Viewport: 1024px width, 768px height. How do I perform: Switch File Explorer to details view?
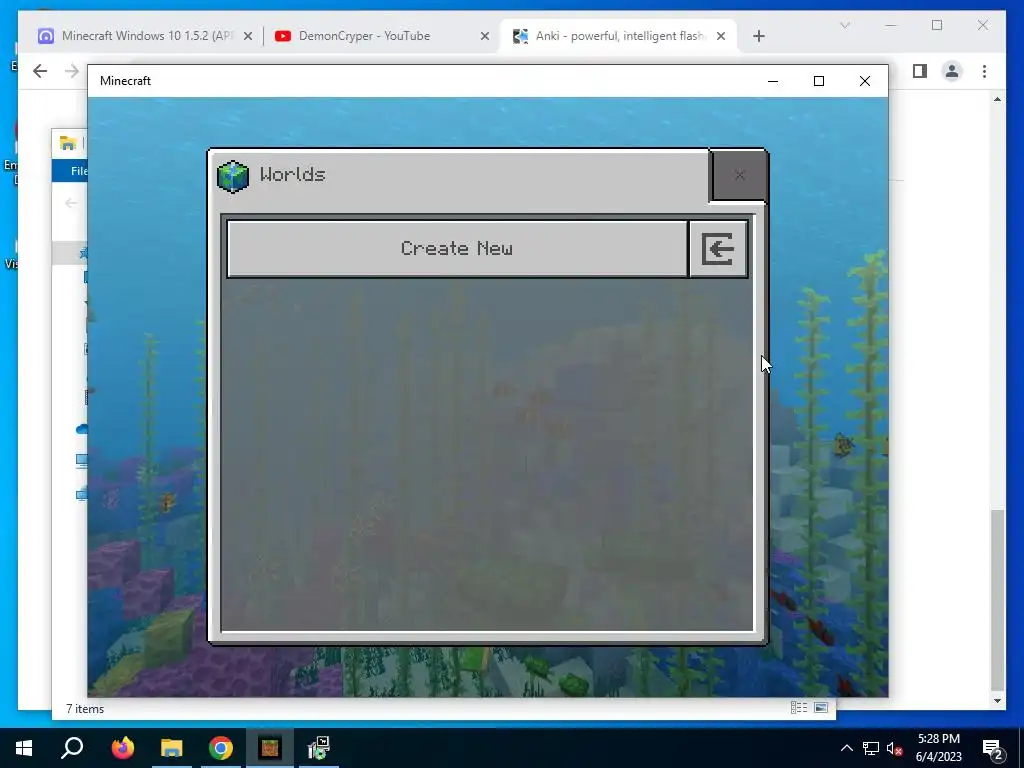(x=799, y=708)
